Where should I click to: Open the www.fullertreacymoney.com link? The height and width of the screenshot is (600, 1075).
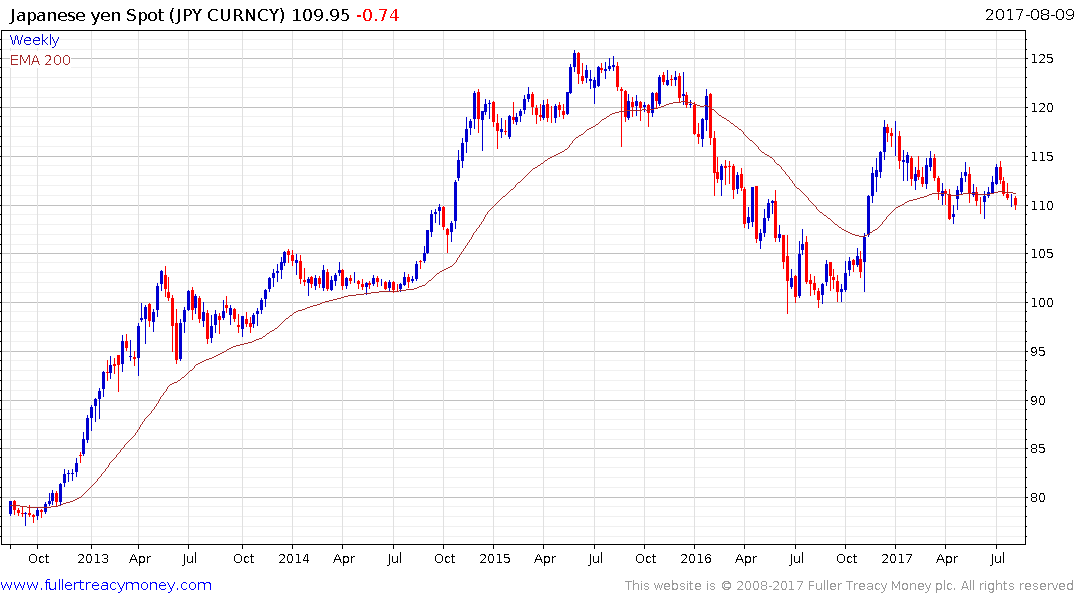106,585
